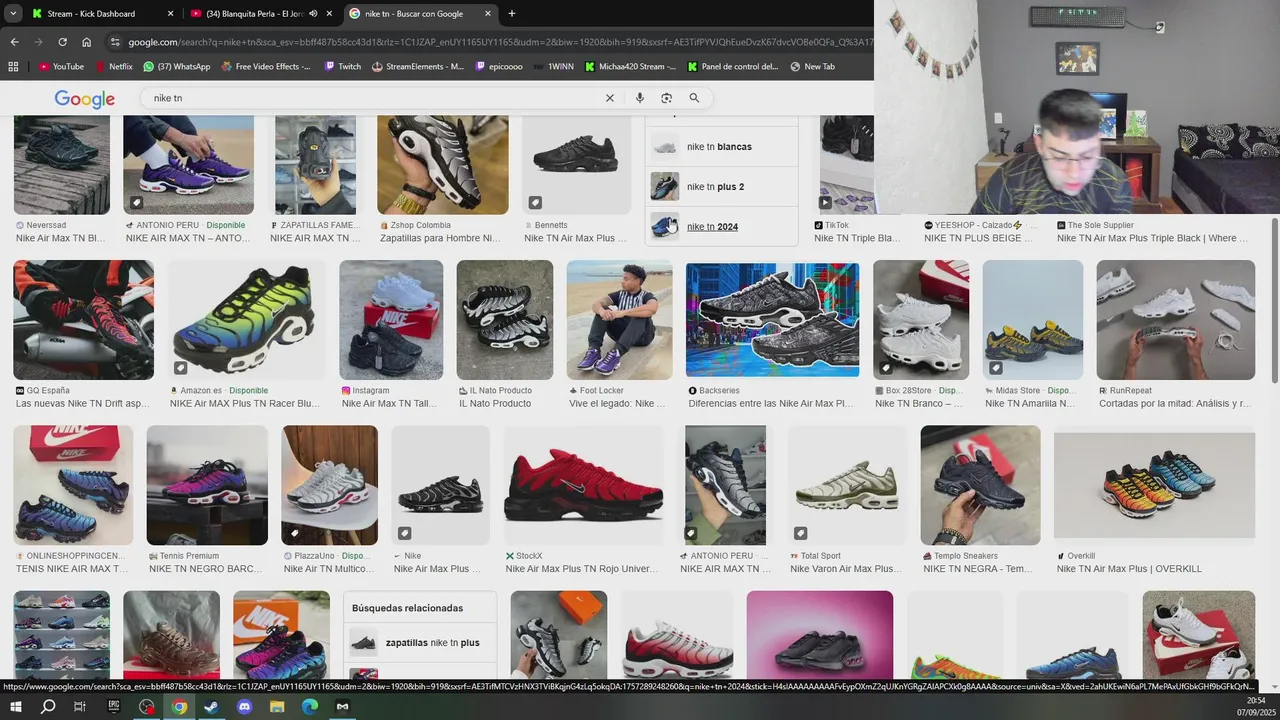The height and width of the screenshot is (720, 1280).
Task: Select suggestion nike tn 2024
Action: click(721, 227)
